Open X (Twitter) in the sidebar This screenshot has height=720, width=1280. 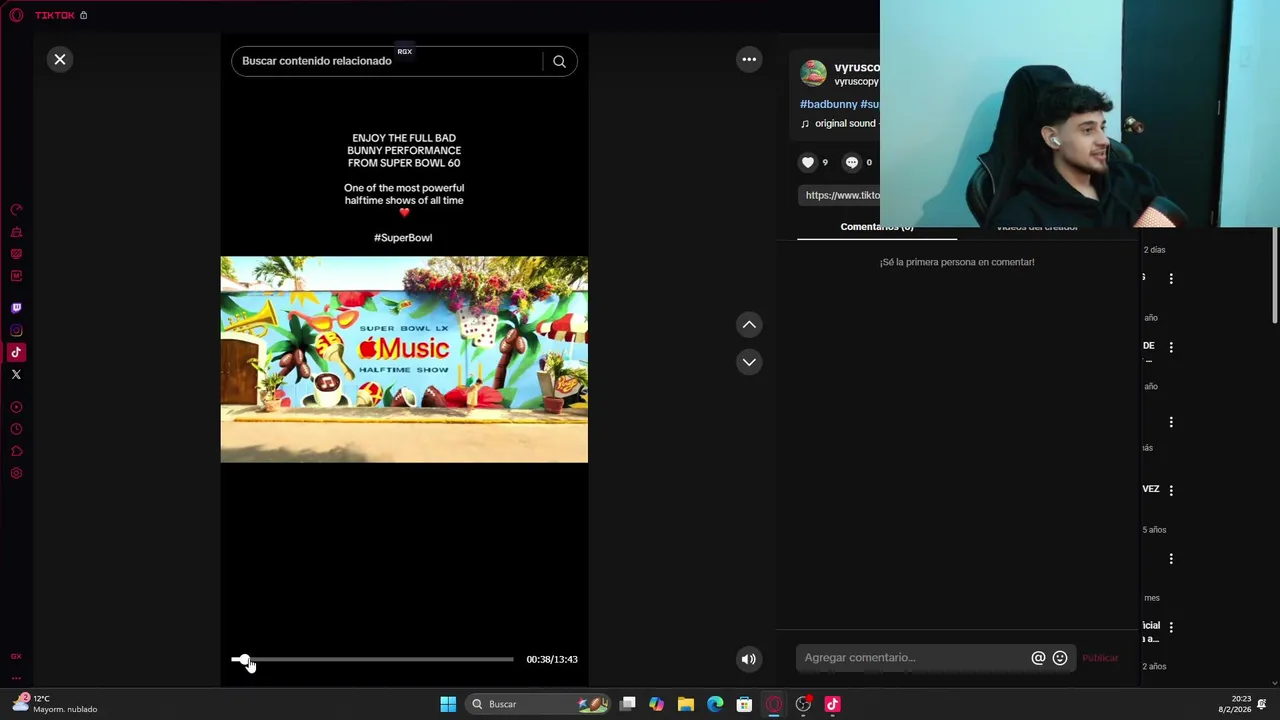pos(16,374)
